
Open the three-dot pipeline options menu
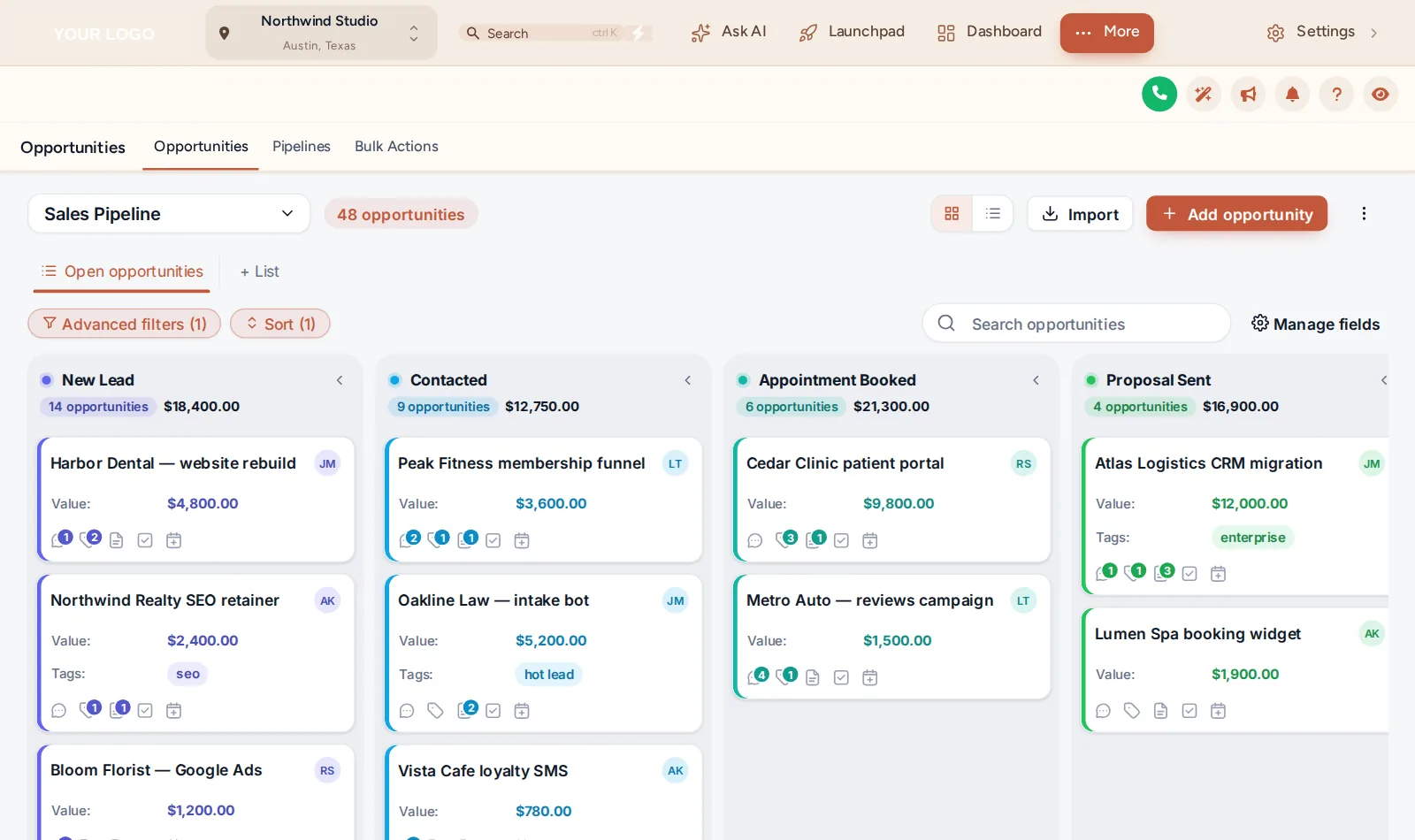pyautogui.click(x=1364, y=214)
